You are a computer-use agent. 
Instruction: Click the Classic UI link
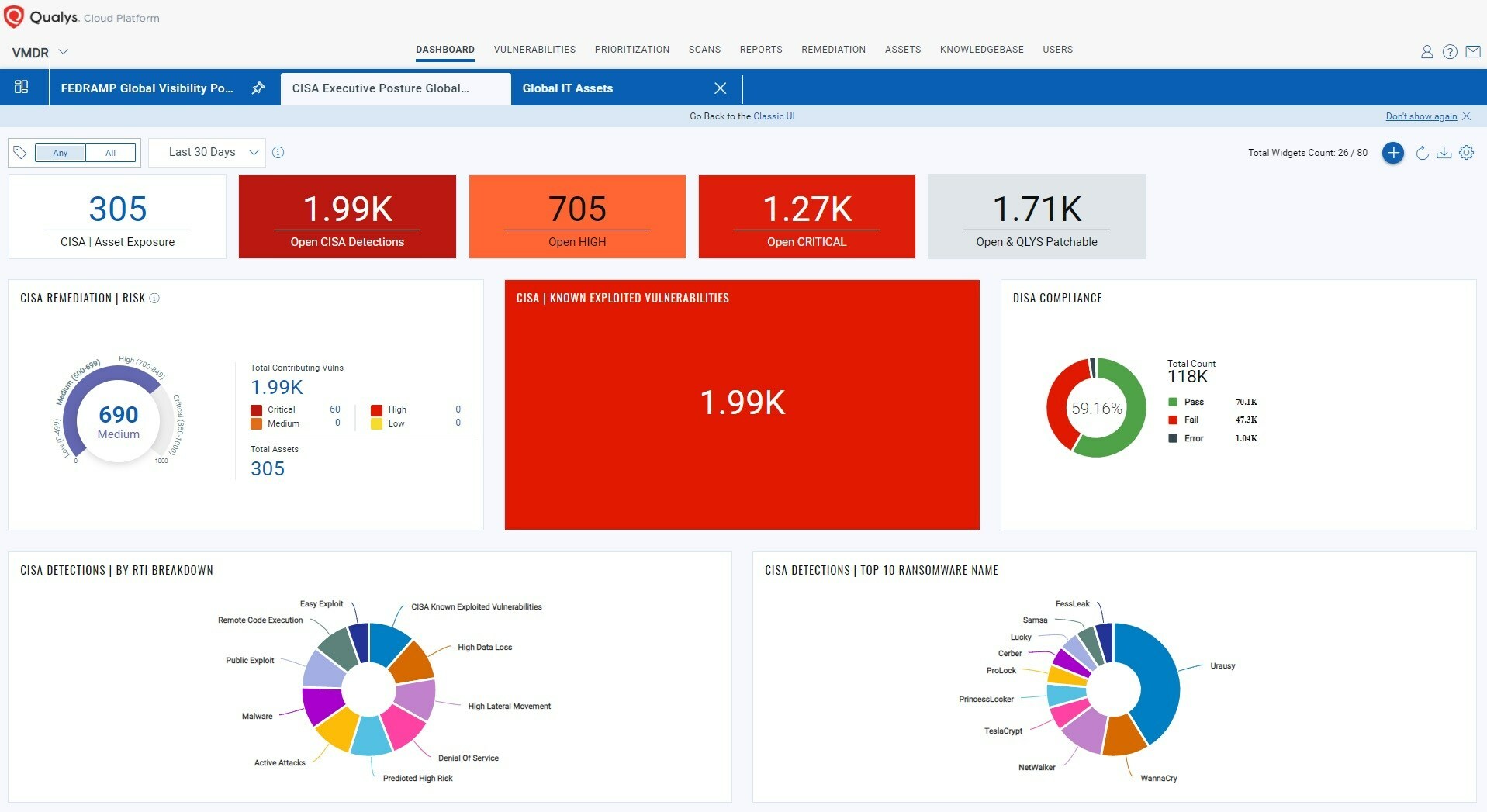(773, 116)
